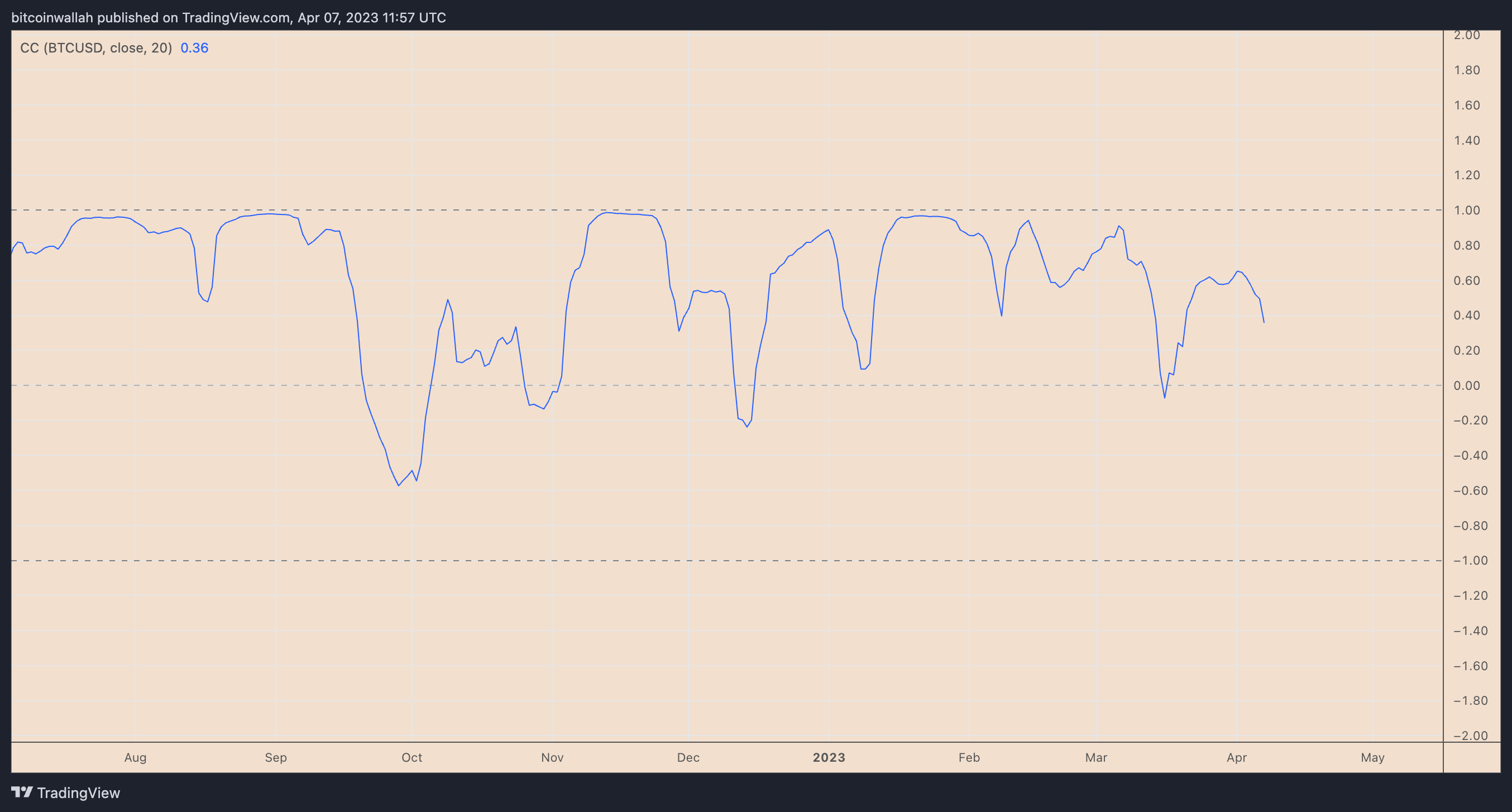Click the blue 0.36 indicator value
This screenshot has height=812, width=1512.
click(194, 48)
